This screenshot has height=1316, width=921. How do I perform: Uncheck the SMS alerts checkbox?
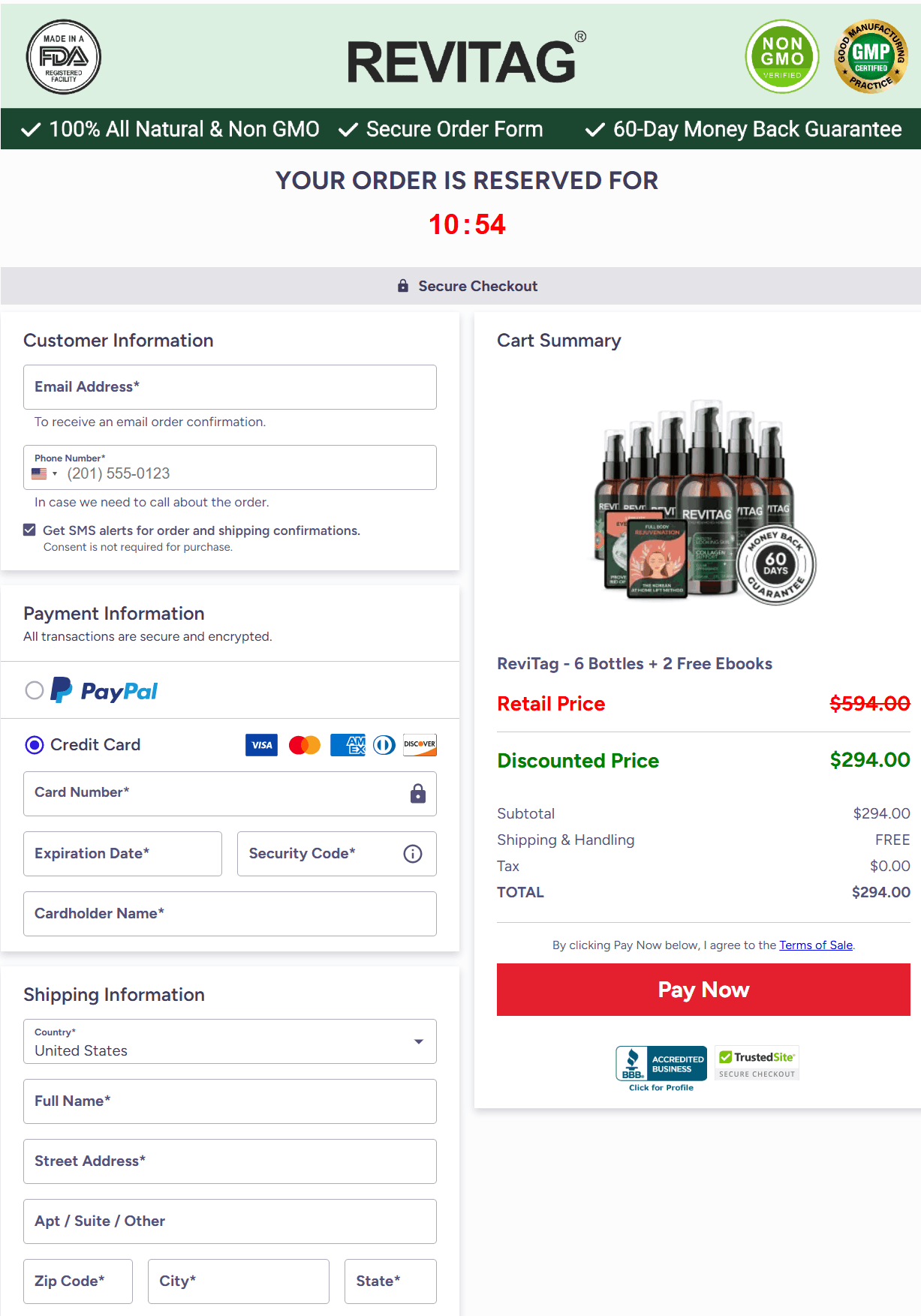click(x=29, y=530)
